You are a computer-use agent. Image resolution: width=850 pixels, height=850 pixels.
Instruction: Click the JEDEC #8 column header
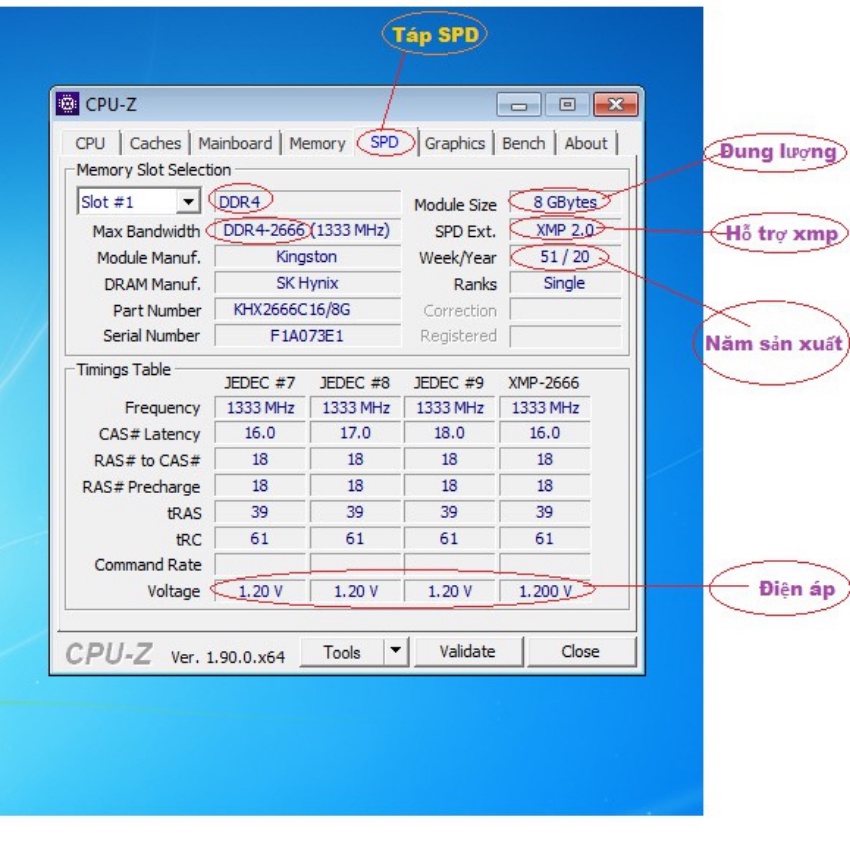pyautogui.click(x=355, y=383)
